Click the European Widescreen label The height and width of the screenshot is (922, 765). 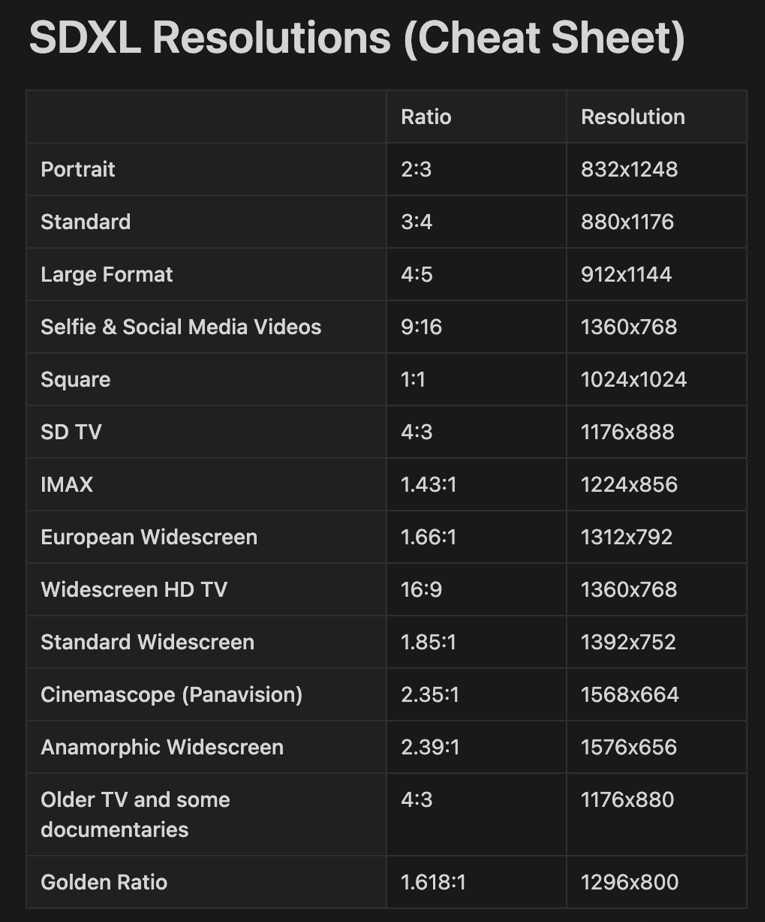149,537
